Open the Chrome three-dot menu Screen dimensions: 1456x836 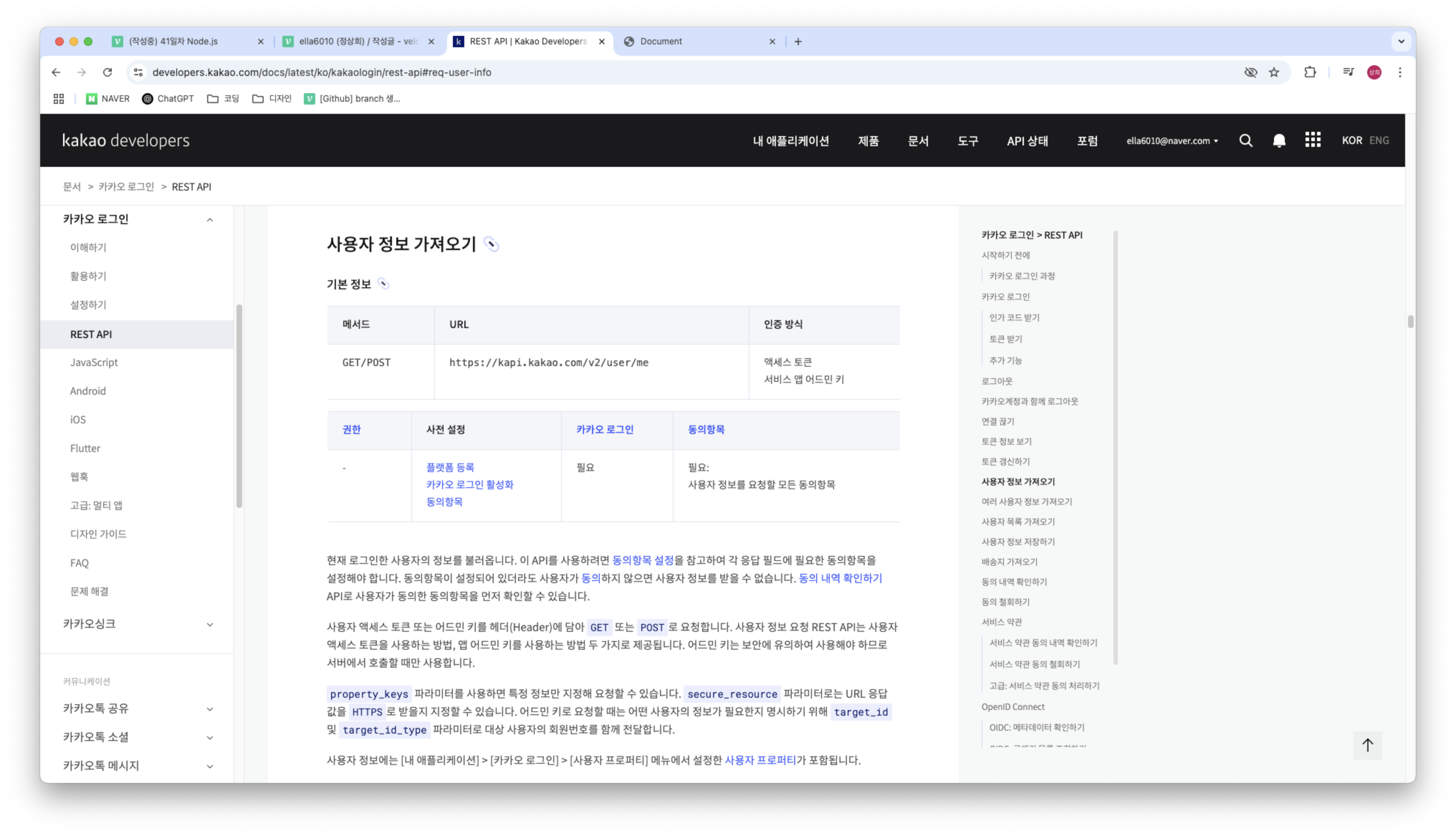[x=1400, y=72]
